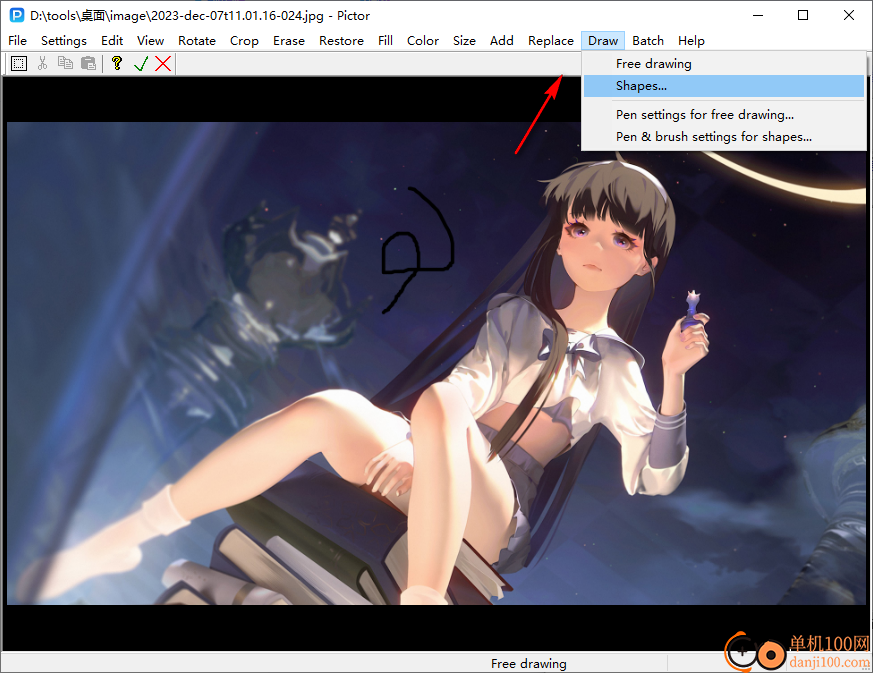Screen dimensions: 873x673
Task: Choose Free drawing from Draw menu
Action: coord(724,64)
